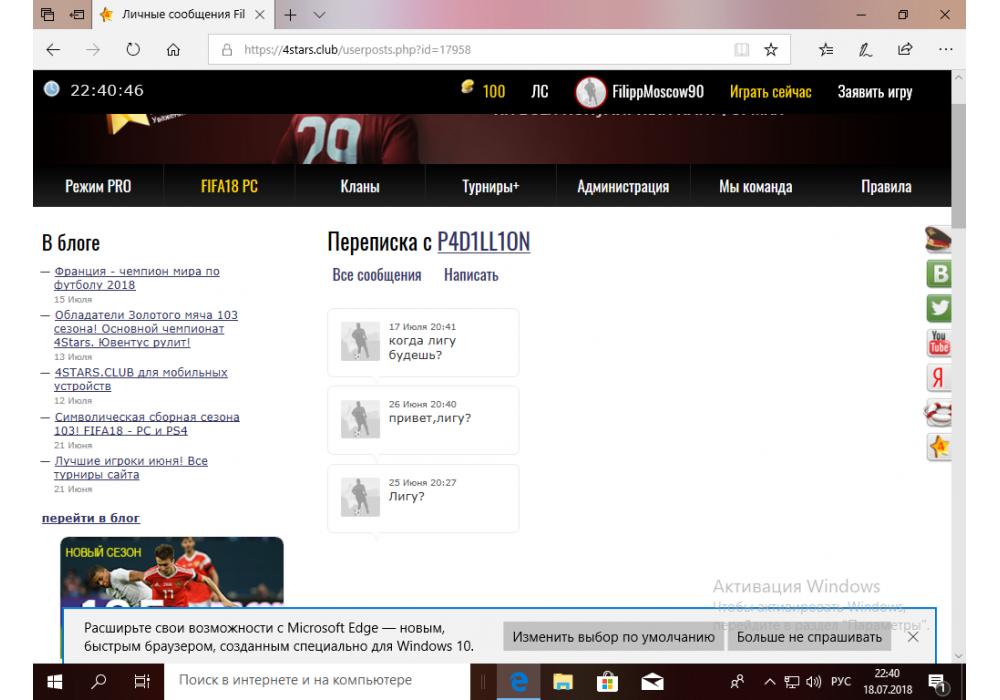Click the browser address bar
This screenshot has height=700, width=1000.
[480, 50]
